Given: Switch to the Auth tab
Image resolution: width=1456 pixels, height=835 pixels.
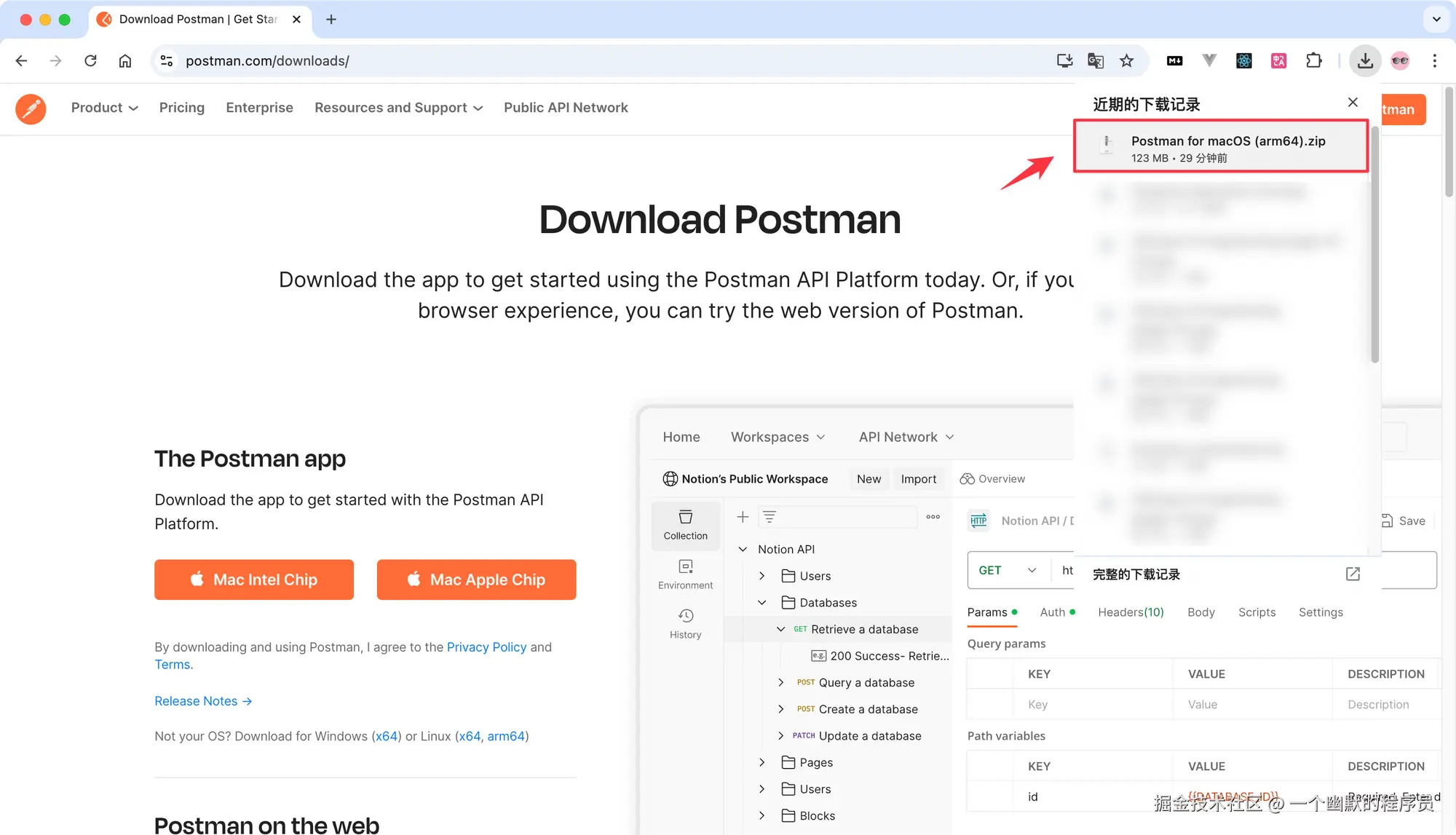Looking at the screenshot, I should [1057, 612].
